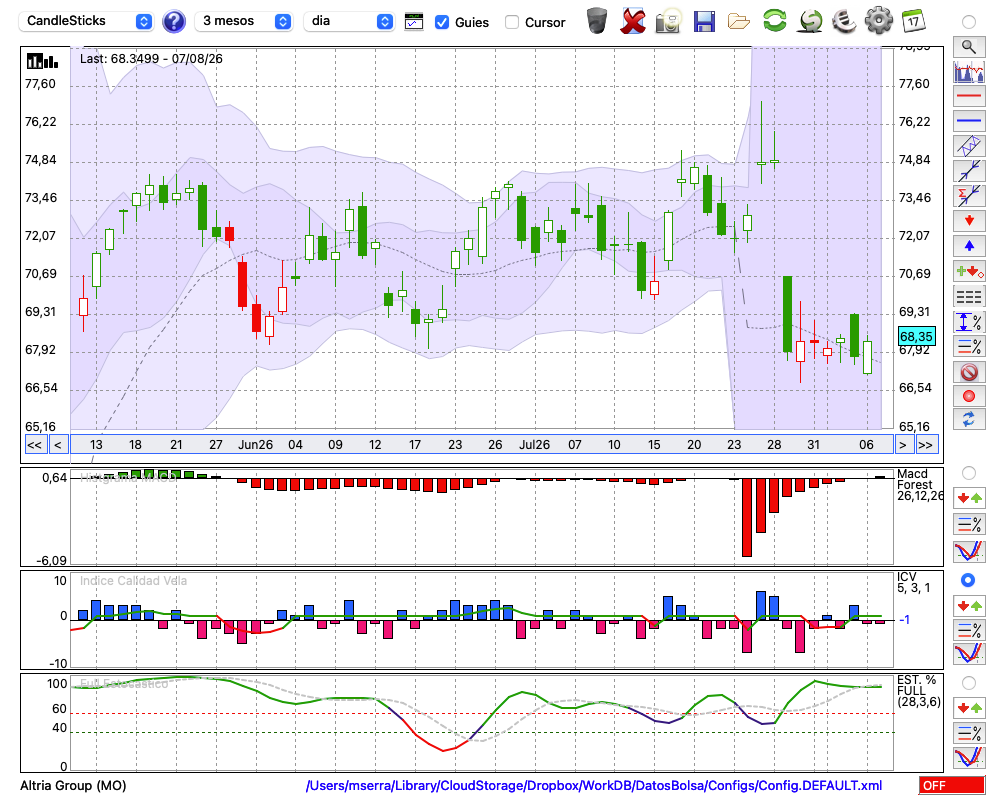The image size is (1000, 800).
Task: Enable the Cursor checkbox
Action: (511, 22)
